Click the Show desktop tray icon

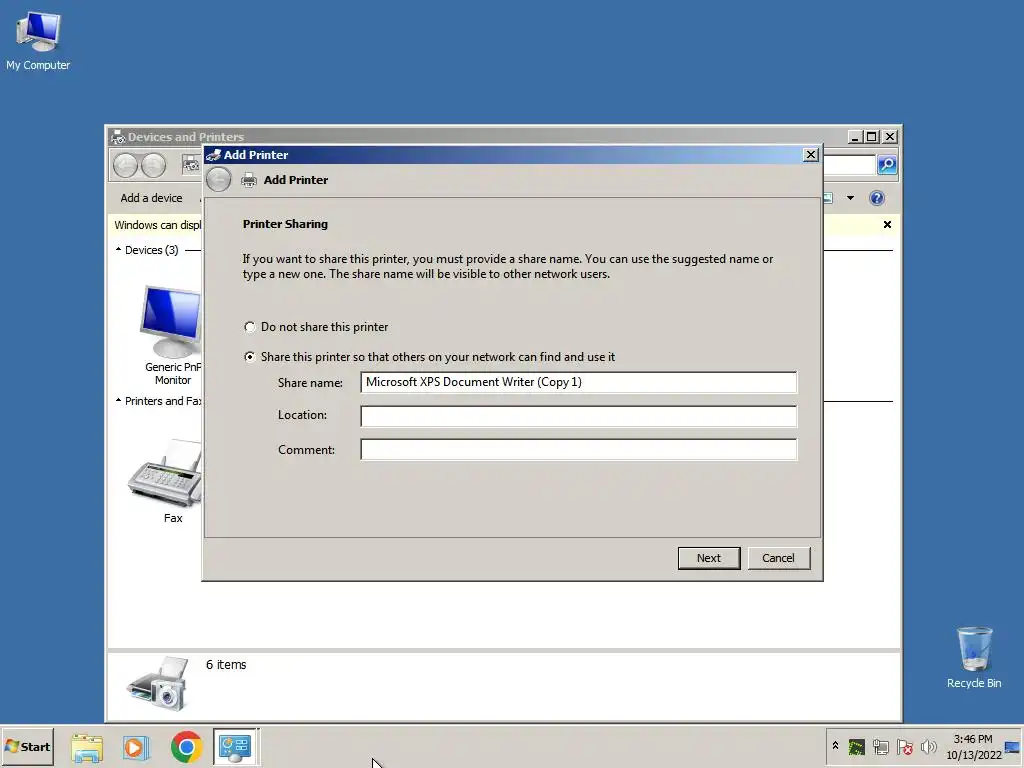point(1013,747)
